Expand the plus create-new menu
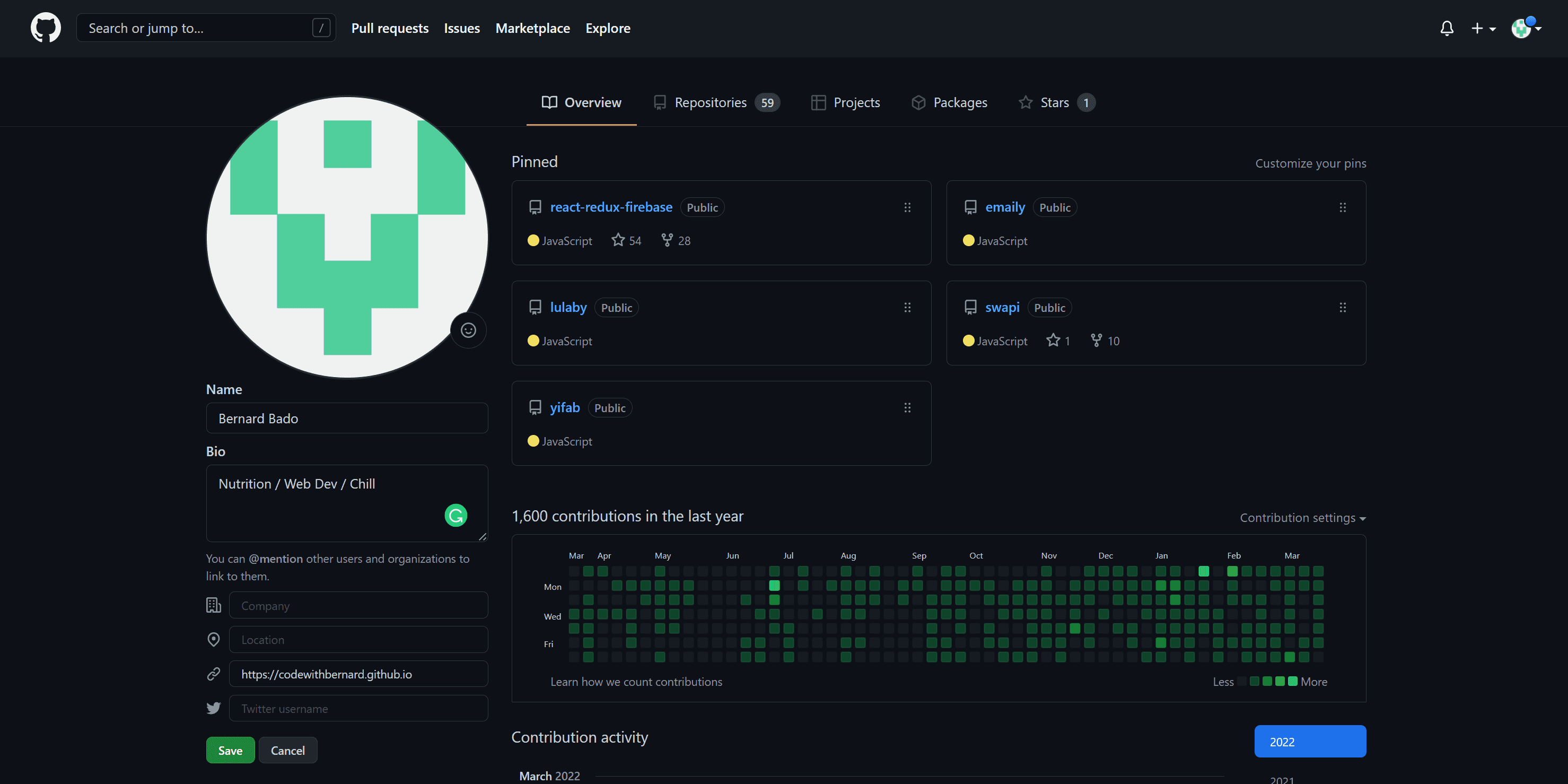 coord(1483,28)
